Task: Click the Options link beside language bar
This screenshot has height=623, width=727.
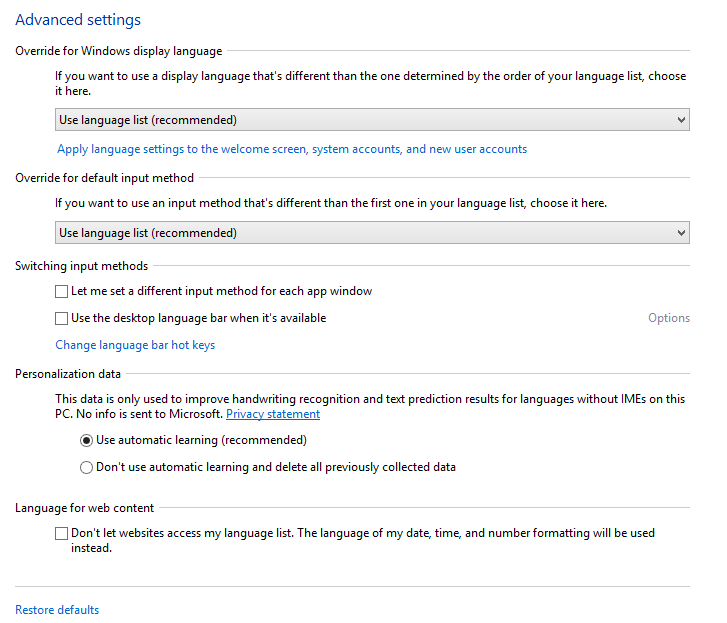Action: pos(669,318)
